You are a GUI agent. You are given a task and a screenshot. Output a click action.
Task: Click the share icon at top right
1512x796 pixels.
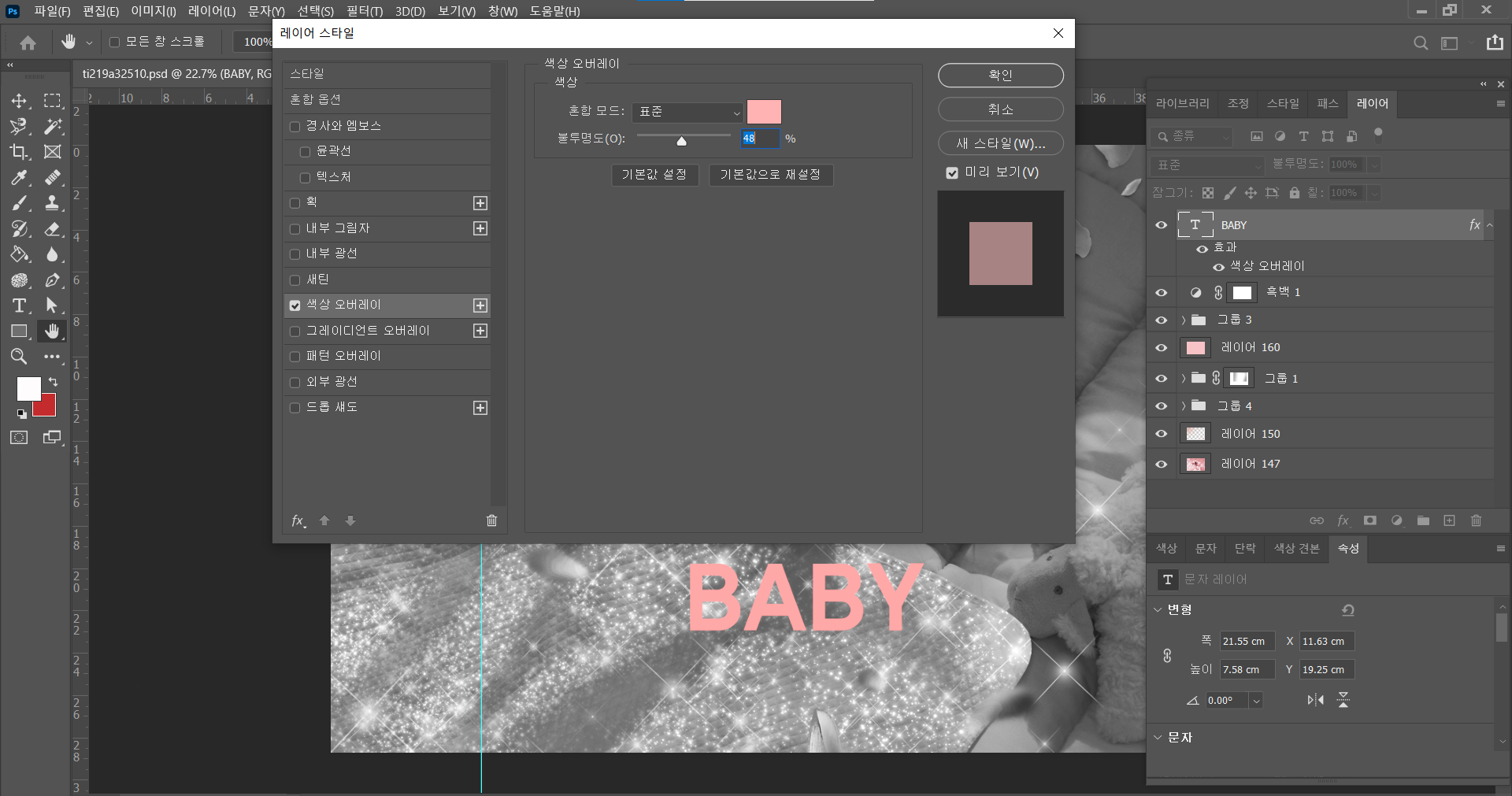1495,43
